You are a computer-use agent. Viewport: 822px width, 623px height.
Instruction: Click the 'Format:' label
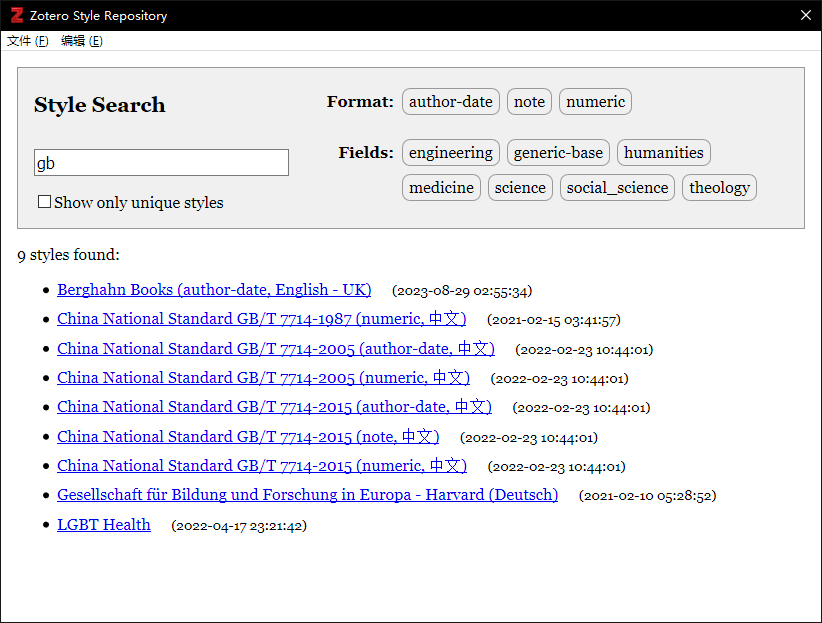pos(360,101)
